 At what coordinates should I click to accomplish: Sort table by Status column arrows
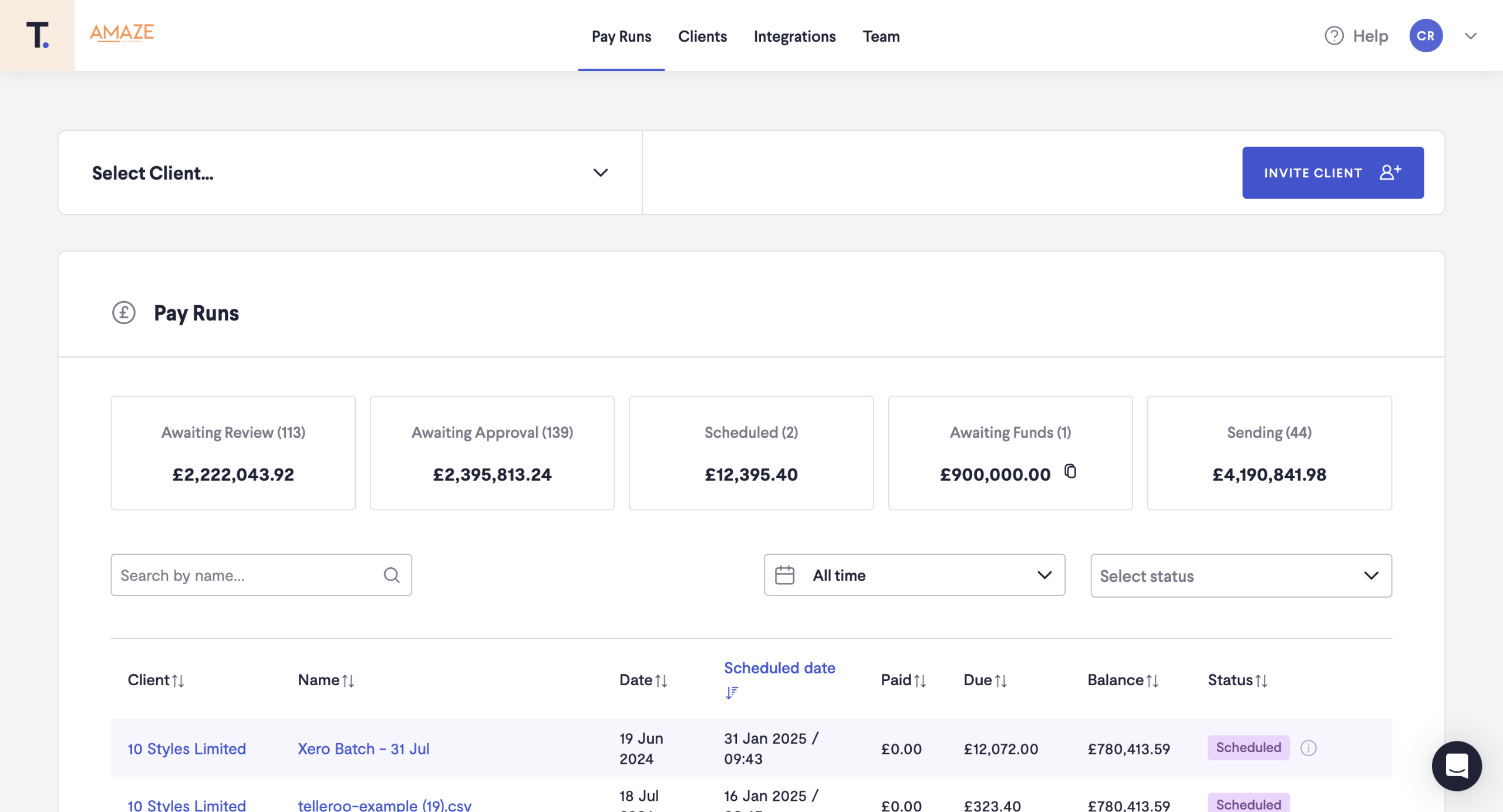coord(1261,680)
